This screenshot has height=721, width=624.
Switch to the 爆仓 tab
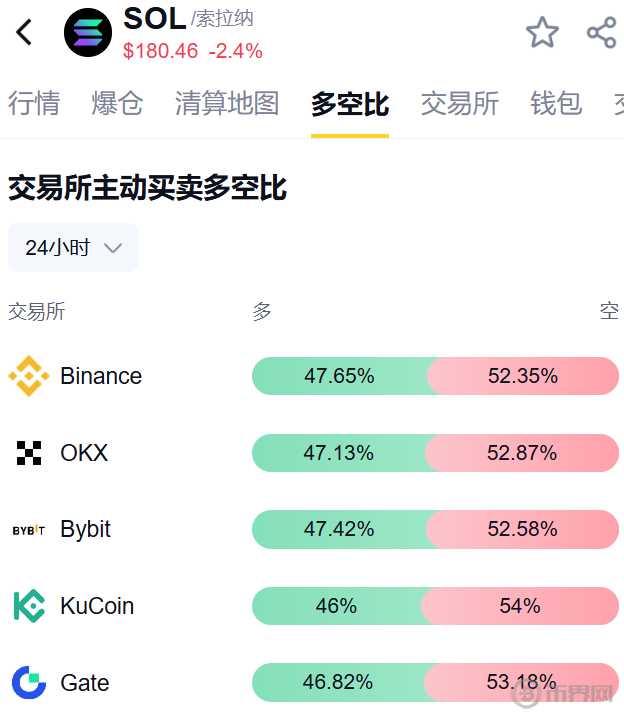117,103
